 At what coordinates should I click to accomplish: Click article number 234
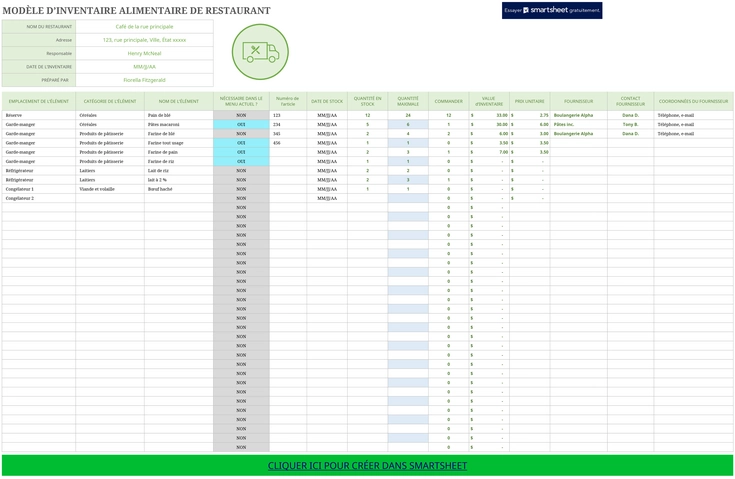[288, 125]
